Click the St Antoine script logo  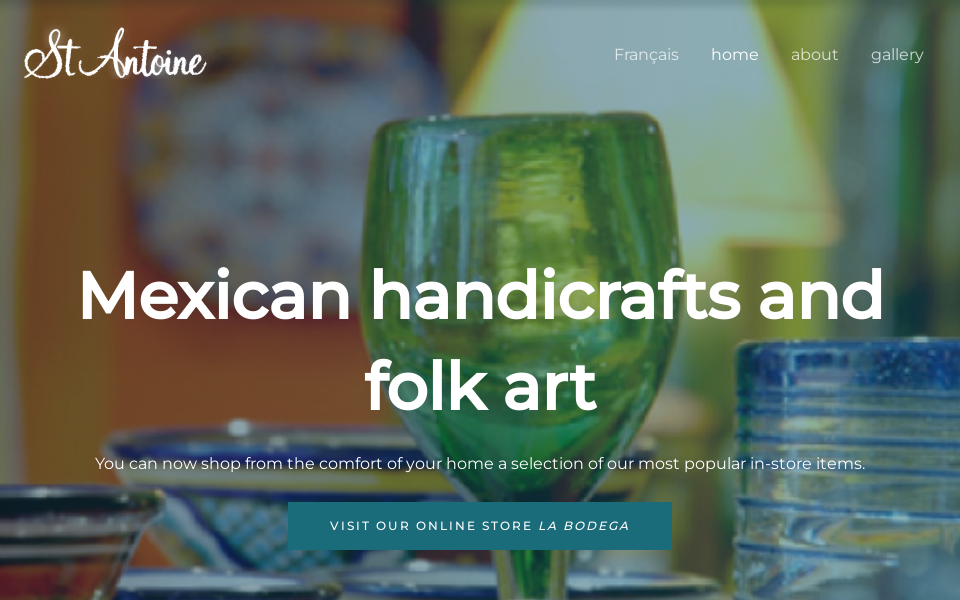[x=115, y=54]
